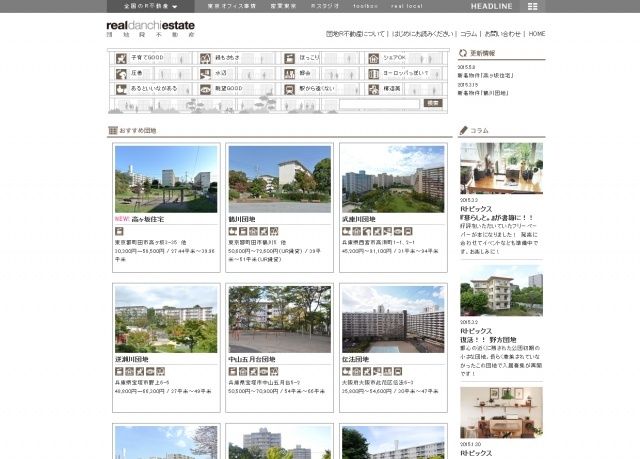Viewport: 640px width, 459px height.
Task: Open grid menu icon beside HEADLINE
Action: [533, 6]
